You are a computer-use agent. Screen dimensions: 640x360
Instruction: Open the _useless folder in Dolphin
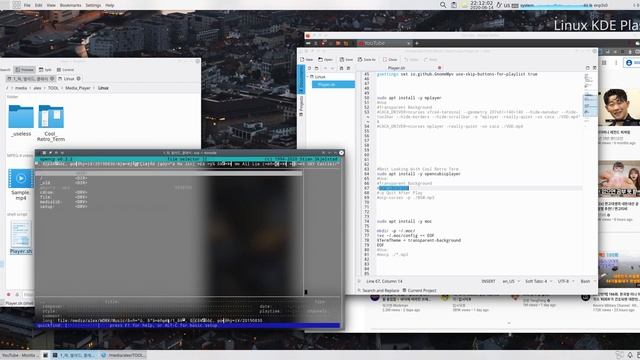click(x=21, y=120)
